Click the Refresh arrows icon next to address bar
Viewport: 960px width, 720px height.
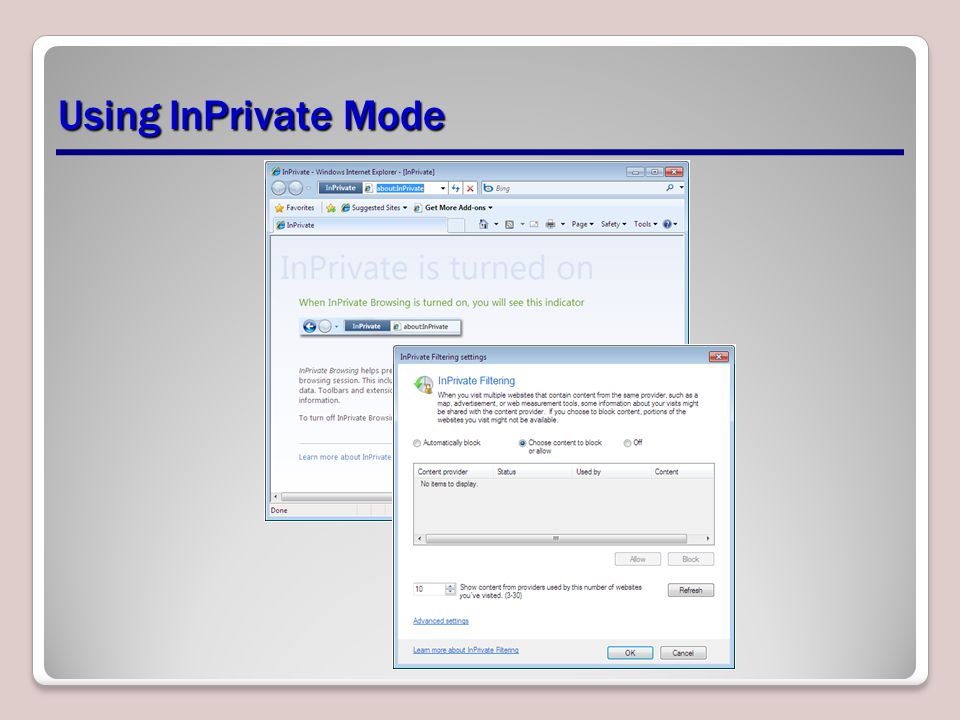coord(456,189)
